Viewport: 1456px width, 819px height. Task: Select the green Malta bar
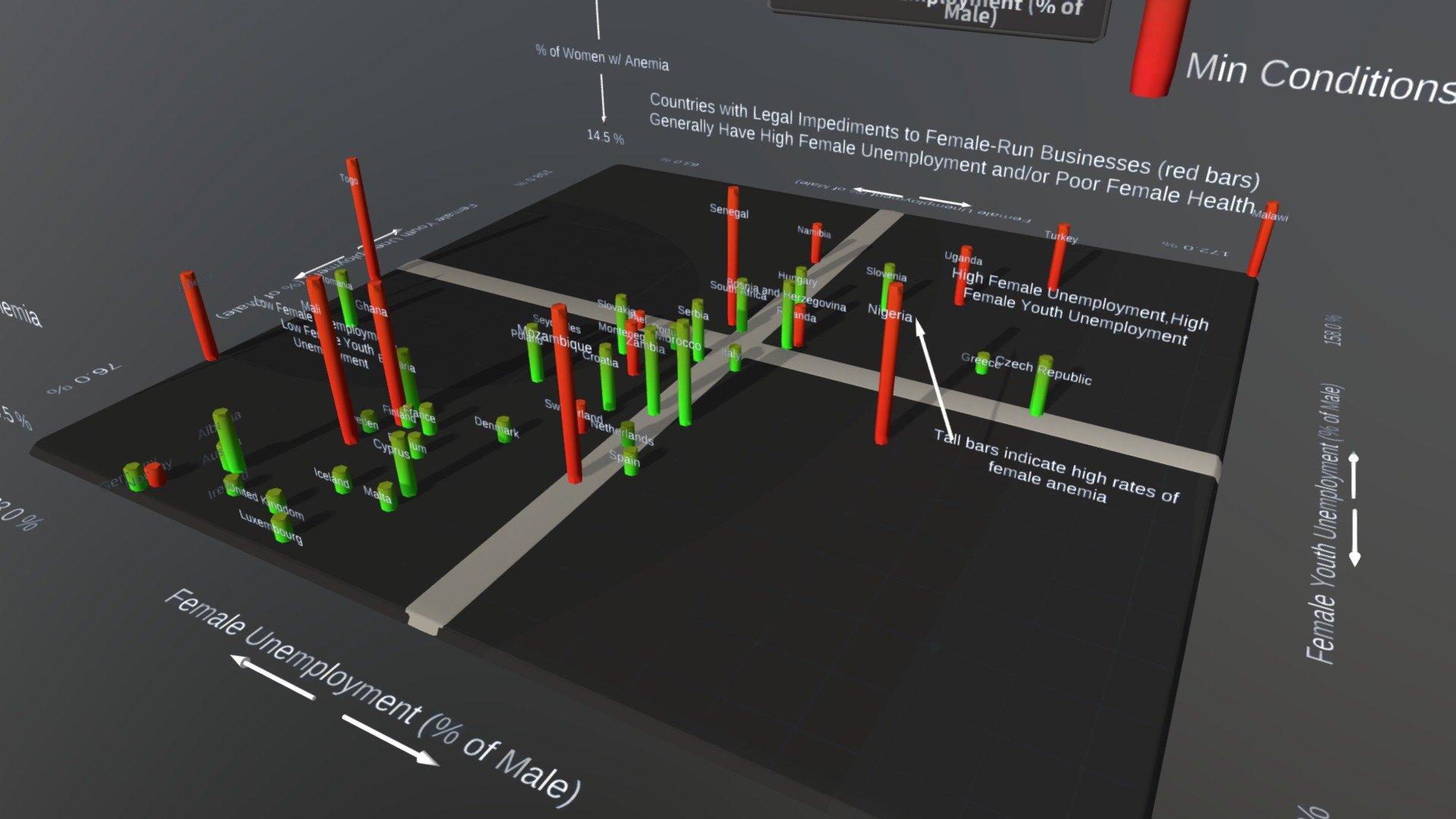point(387,497)
